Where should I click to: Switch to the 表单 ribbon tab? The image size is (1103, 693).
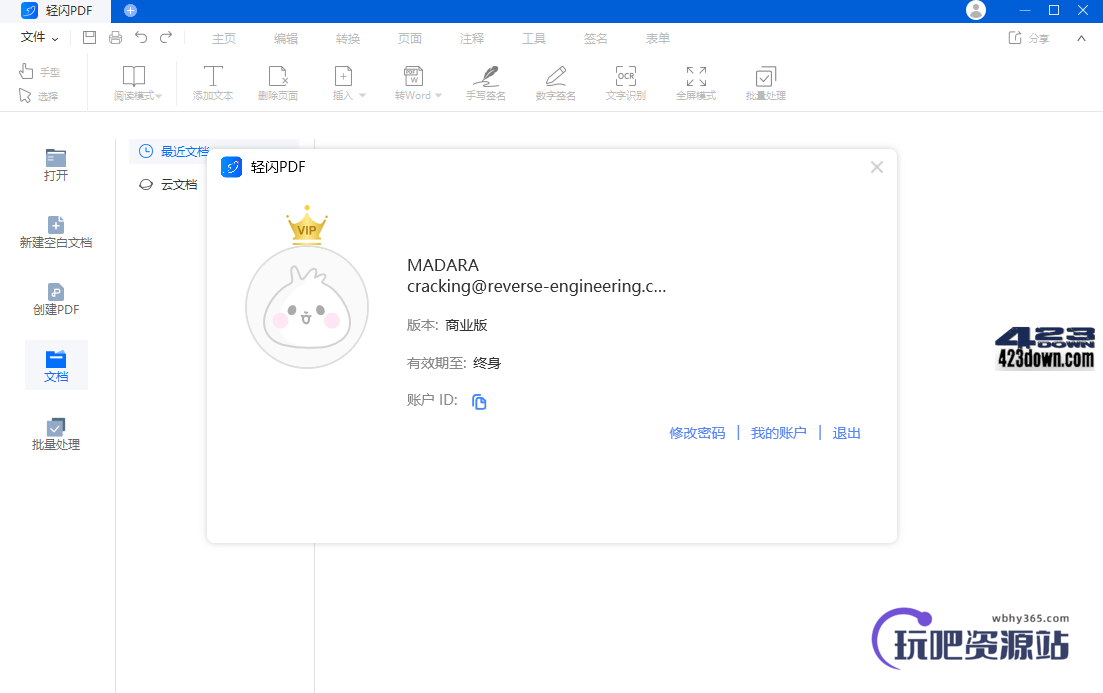(658, 39)
